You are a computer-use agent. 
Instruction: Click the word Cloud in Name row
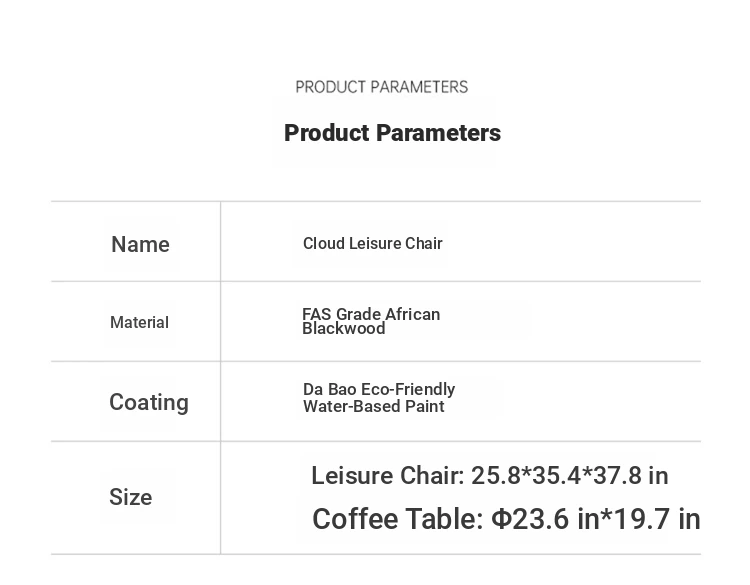click(x=323, y=243)
